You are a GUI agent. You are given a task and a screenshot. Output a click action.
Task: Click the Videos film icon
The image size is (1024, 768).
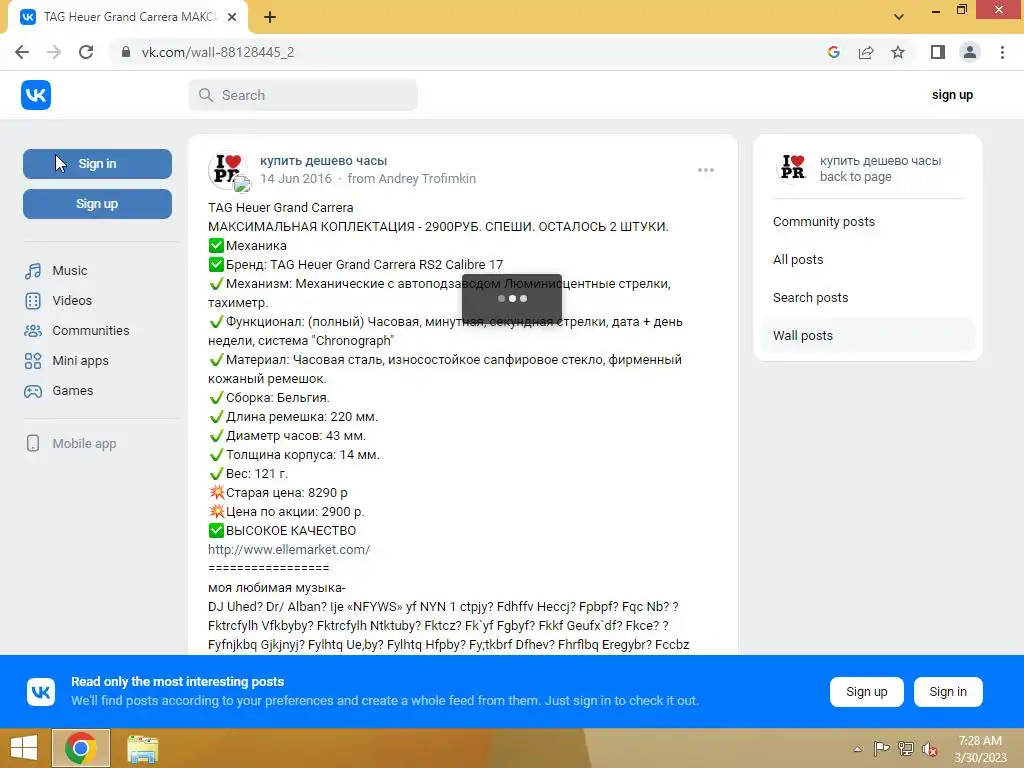point(33,300)
